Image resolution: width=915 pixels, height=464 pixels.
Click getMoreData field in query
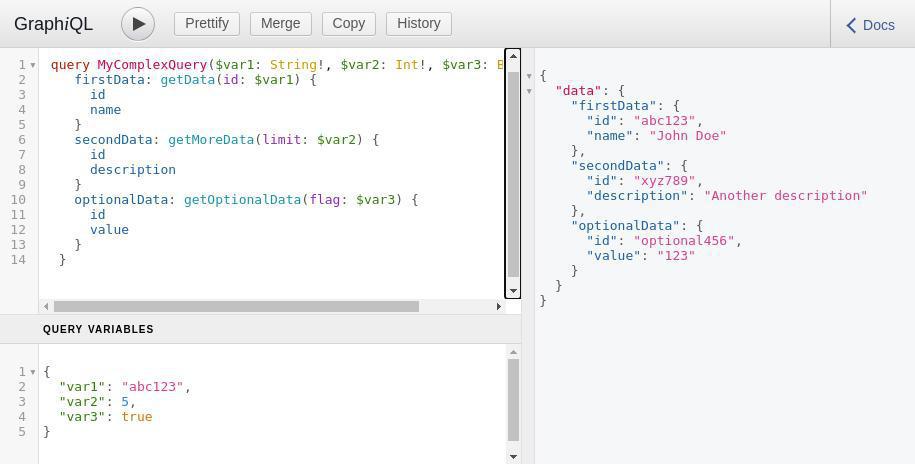[x=211, y=139]
